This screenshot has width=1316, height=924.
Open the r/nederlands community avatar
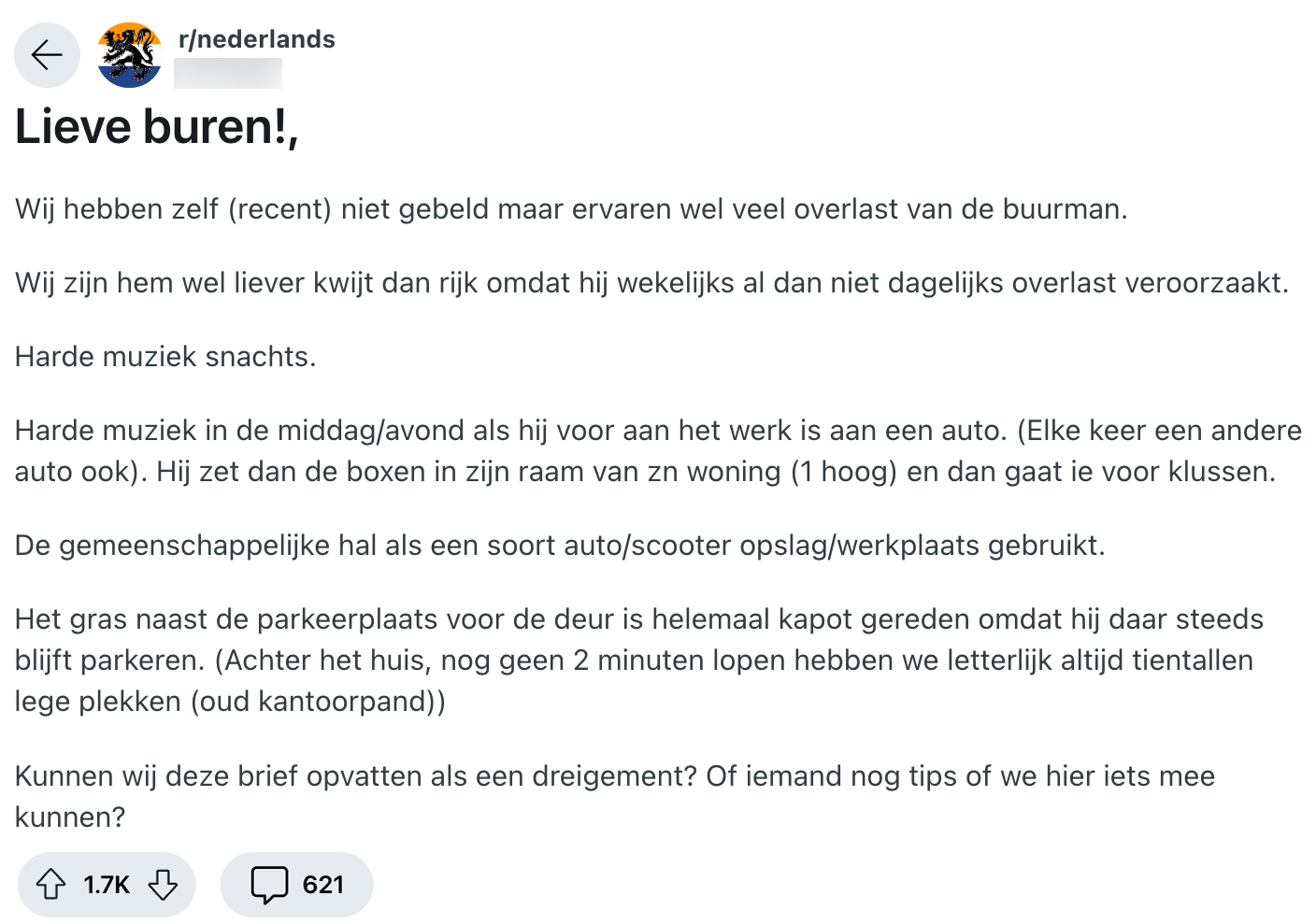pyautogui.click(x=130, y=55)
